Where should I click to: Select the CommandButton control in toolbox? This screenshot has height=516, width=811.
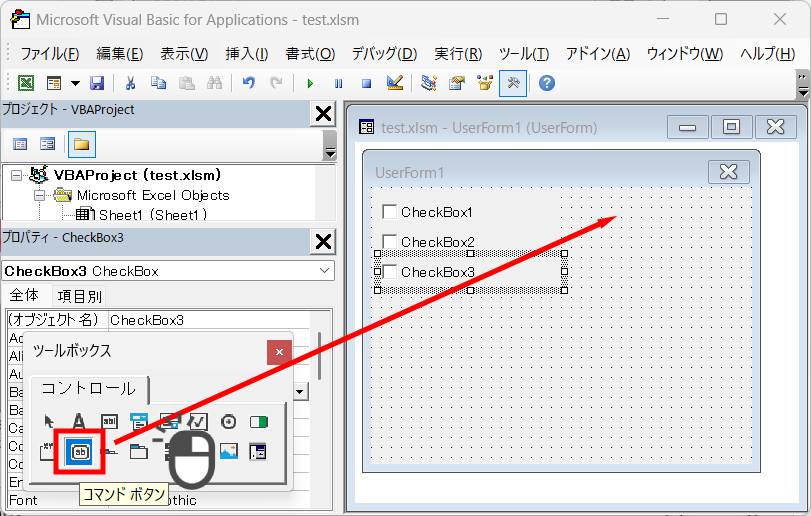tap(80, 452)
